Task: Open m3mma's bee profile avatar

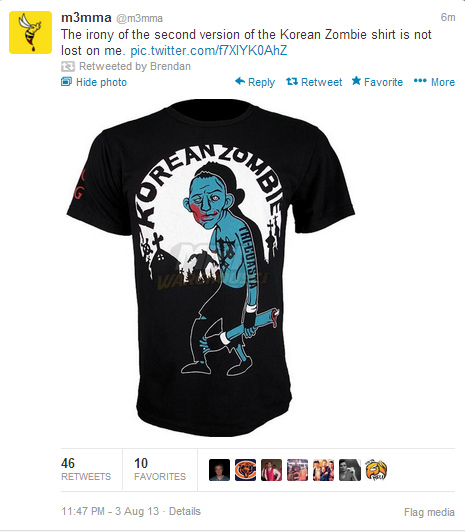Action: click(31, 33)
